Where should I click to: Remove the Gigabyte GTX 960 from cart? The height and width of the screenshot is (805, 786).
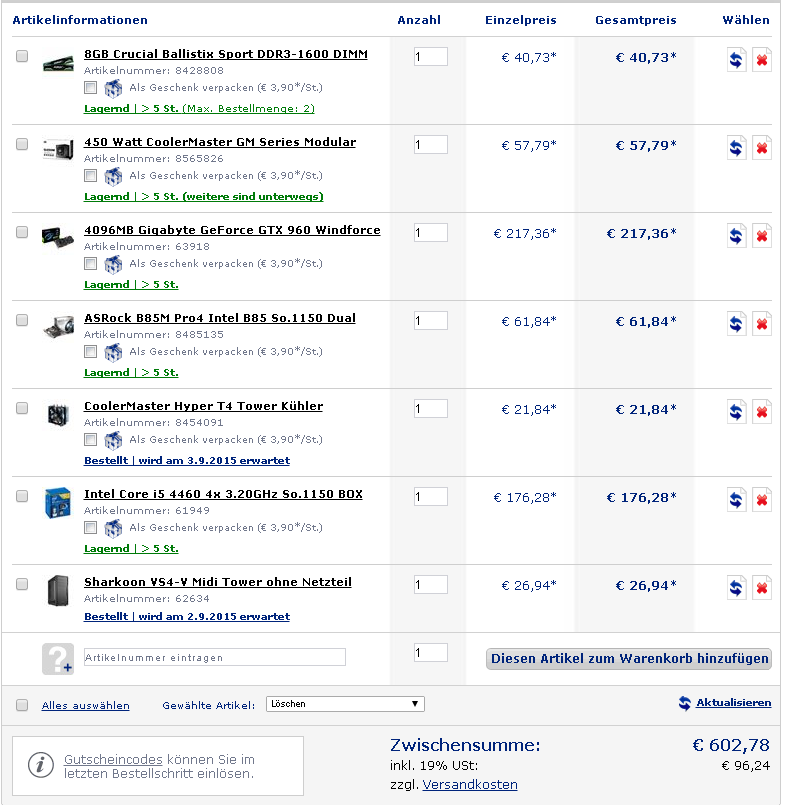(762, 236)
